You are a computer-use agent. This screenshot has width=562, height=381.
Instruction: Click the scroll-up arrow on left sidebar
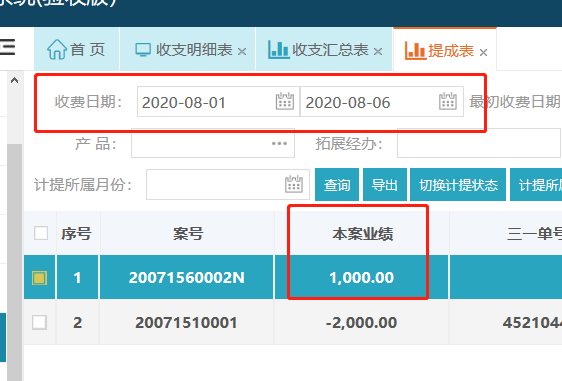tap(14, 80)
